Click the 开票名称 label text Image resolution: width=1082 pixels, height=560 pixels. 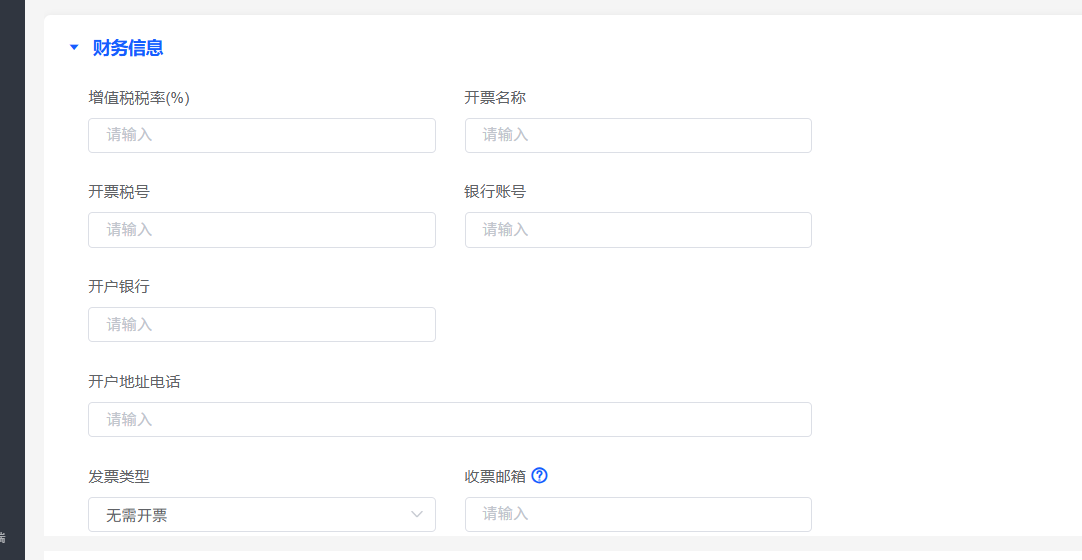495,98
